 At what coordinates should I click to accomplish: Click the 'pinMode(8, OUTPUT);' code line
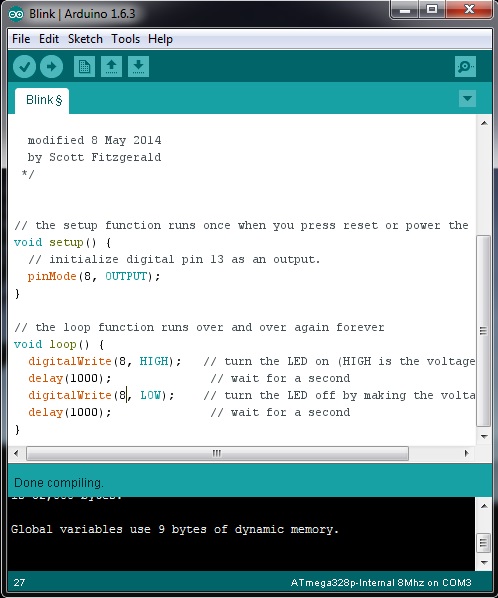(94, 276)
